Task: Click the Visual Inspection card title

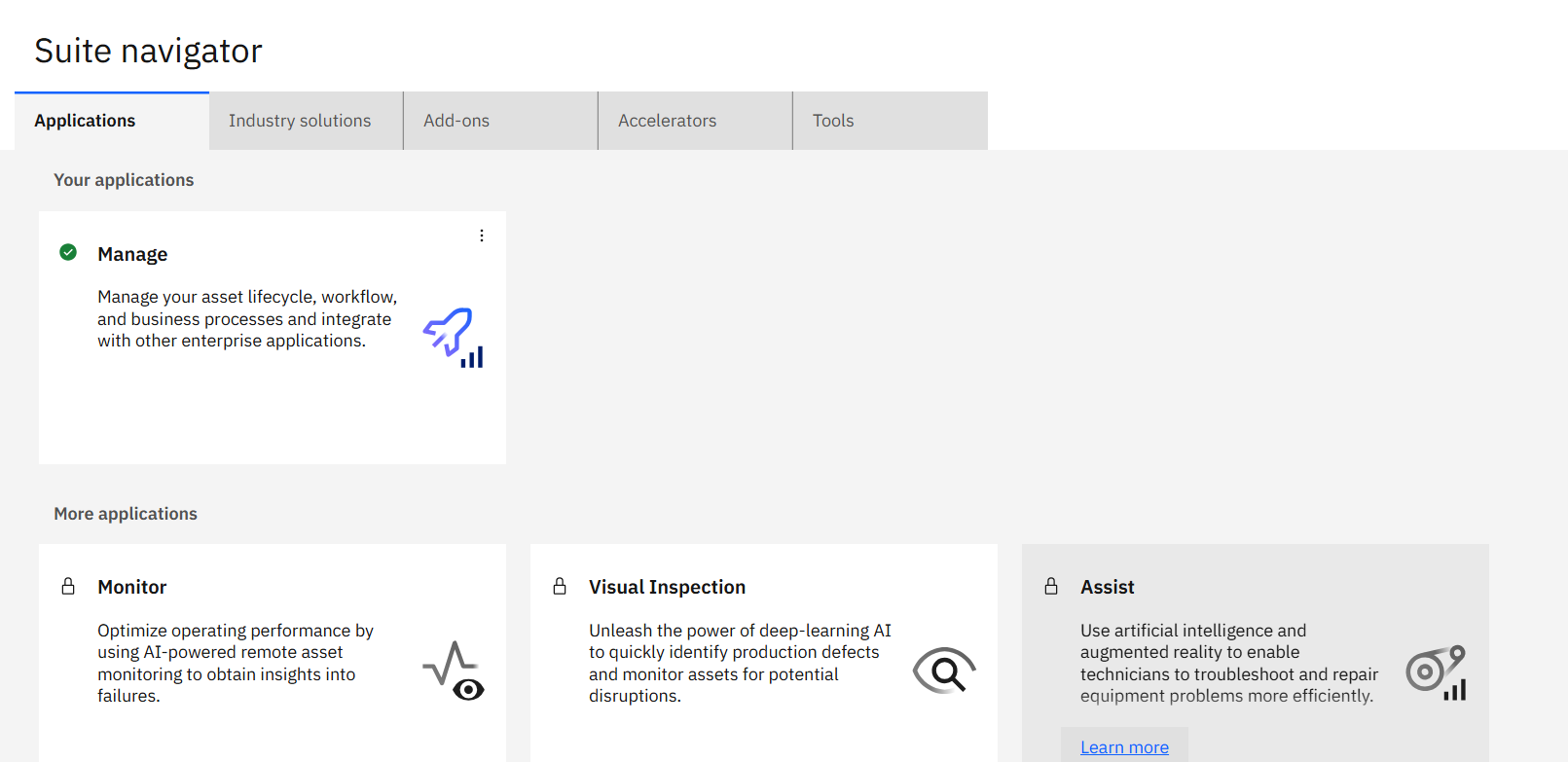Action: click(667, 587)
